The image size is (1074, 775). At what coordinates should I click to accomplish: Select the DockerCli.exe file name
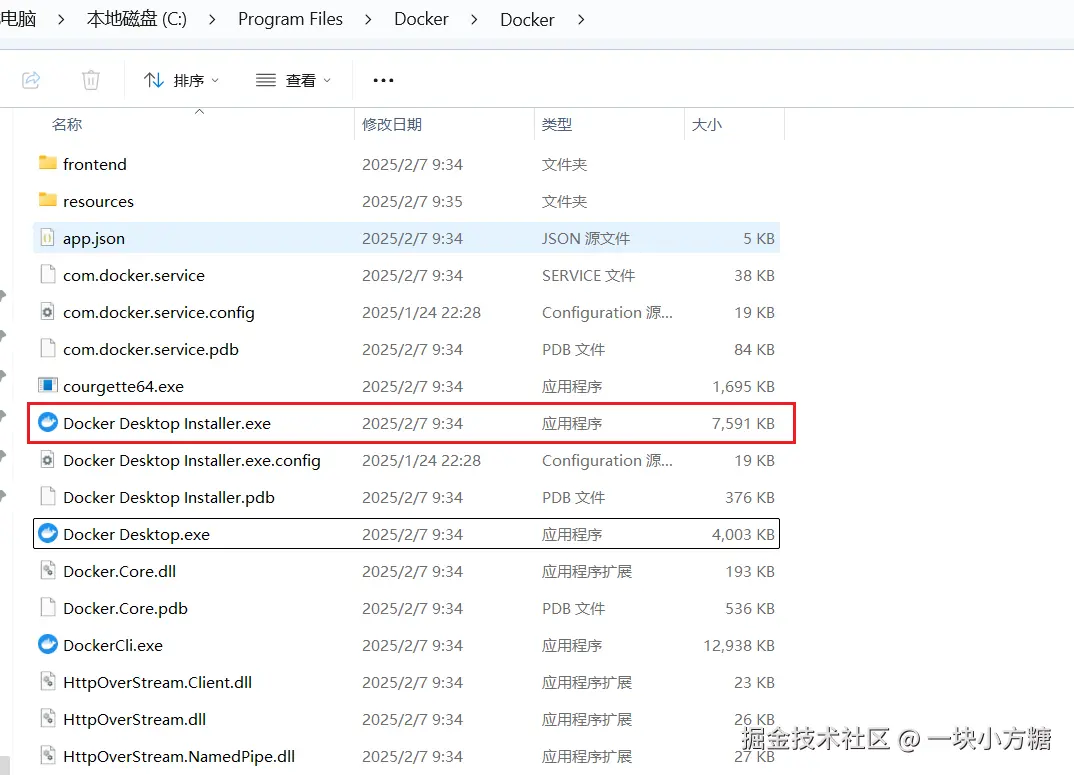pyautogui.click(x=113, y=645)
